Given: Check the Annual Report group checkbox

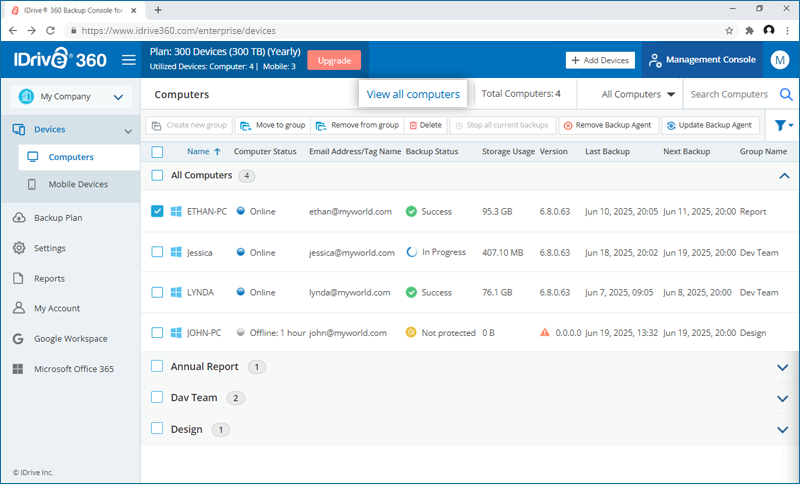Looking at the screenshot, I should tap(157, 366).
